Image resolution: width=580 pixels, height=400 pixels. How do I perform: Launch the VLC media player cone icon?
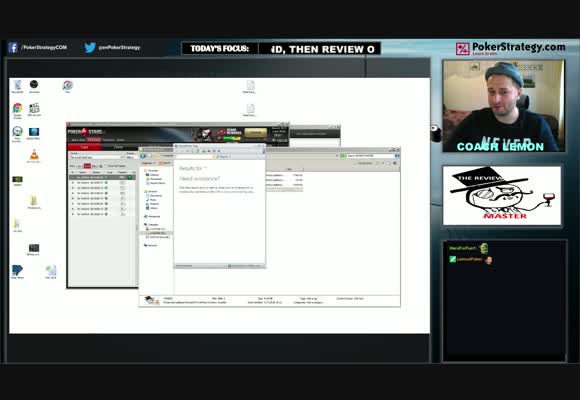(x=34, y=155)
